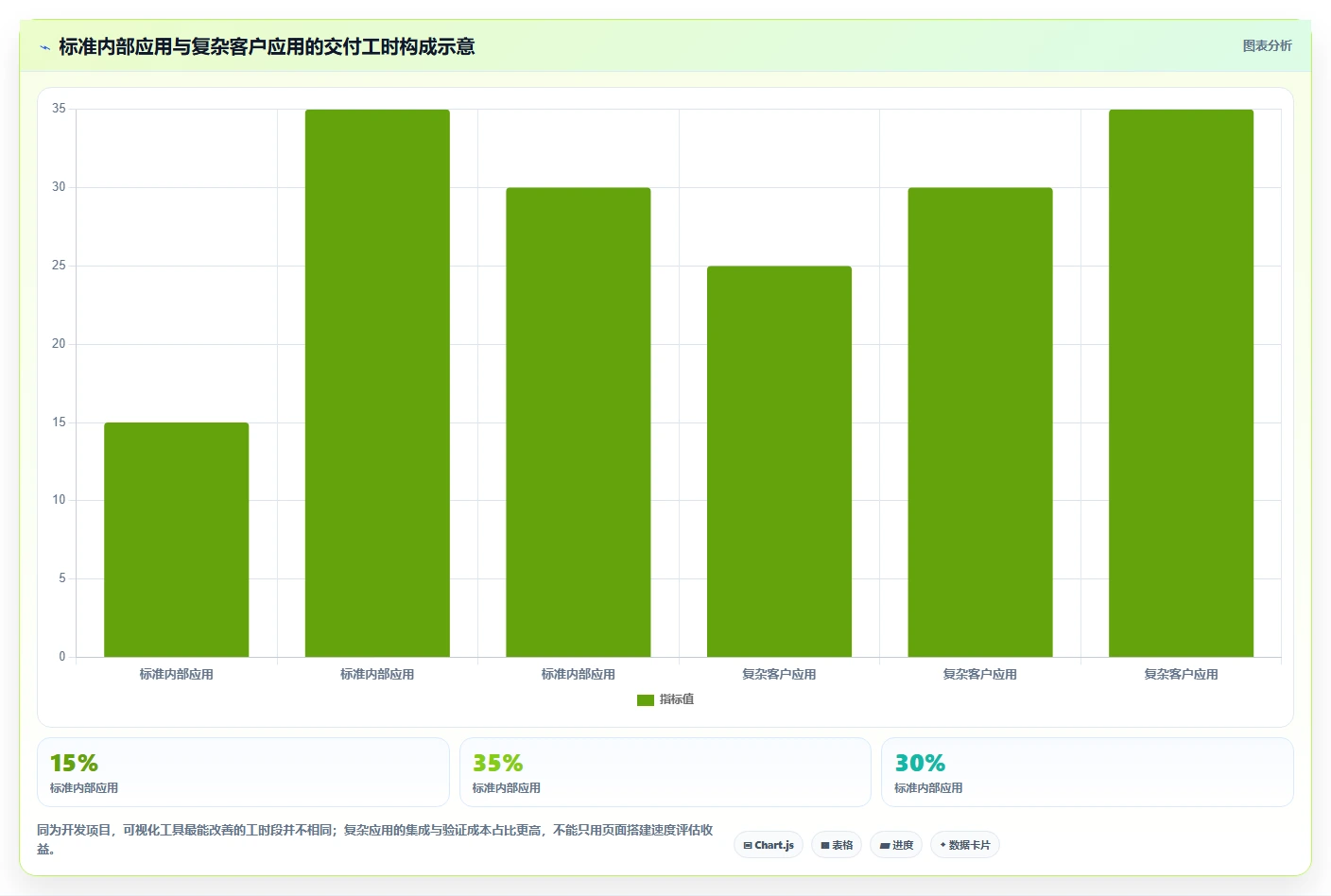Select the title 标准内部应用与复杂客户应用的交付工时构成示意
Image resolution: width=1331 pixels, height=896 pixels.
267,46
